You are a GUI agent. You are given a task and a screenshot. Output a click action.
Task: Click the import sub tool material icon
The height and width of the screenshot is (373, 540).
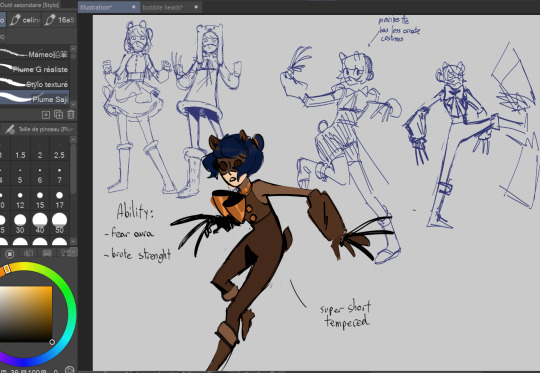coord(46,115)
